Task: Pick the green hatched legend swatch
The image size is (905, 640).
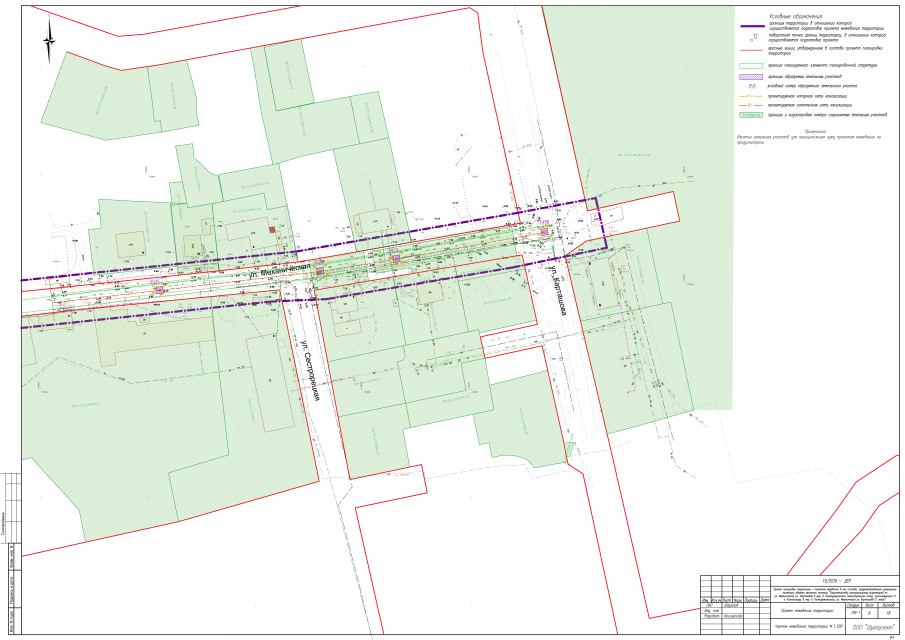Action: [x=751, y=115]
